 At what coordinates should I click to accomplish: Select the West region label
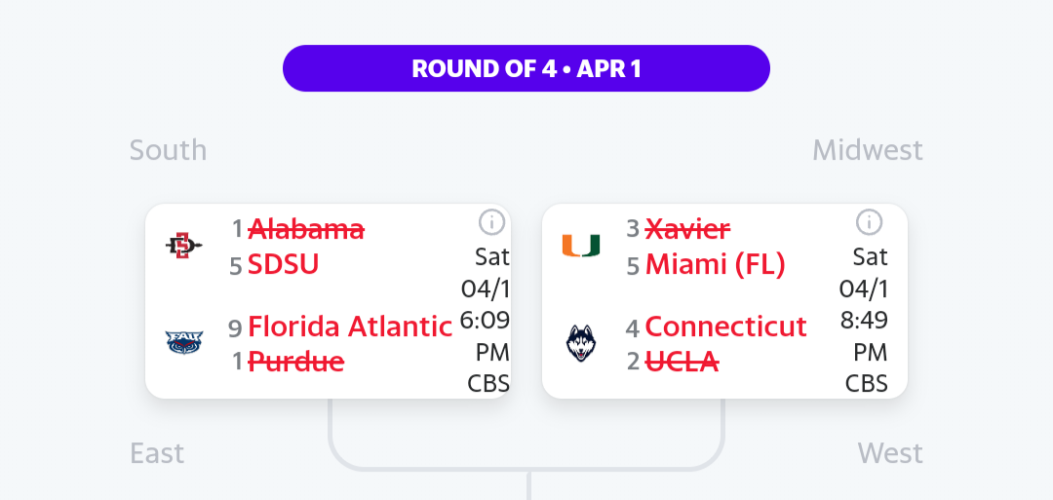(x=890, y=454)
